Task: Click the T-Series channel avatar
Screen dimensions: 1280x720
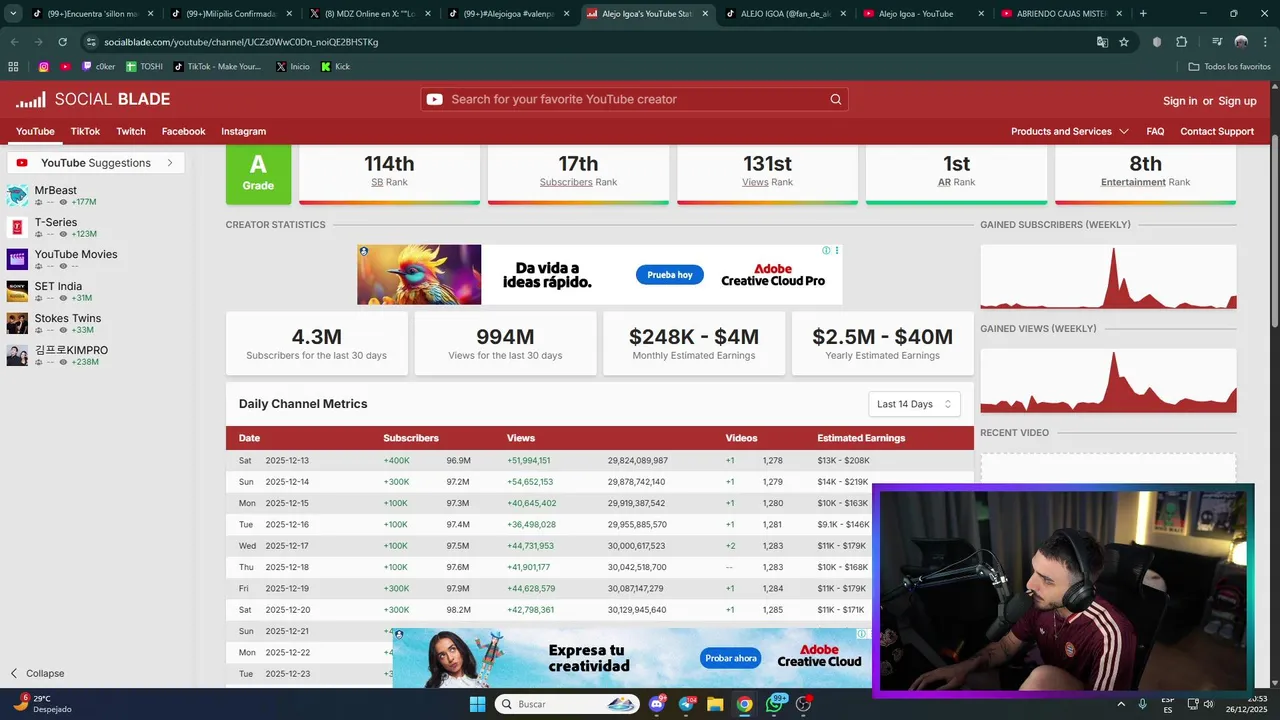Action: click(17, 227)
